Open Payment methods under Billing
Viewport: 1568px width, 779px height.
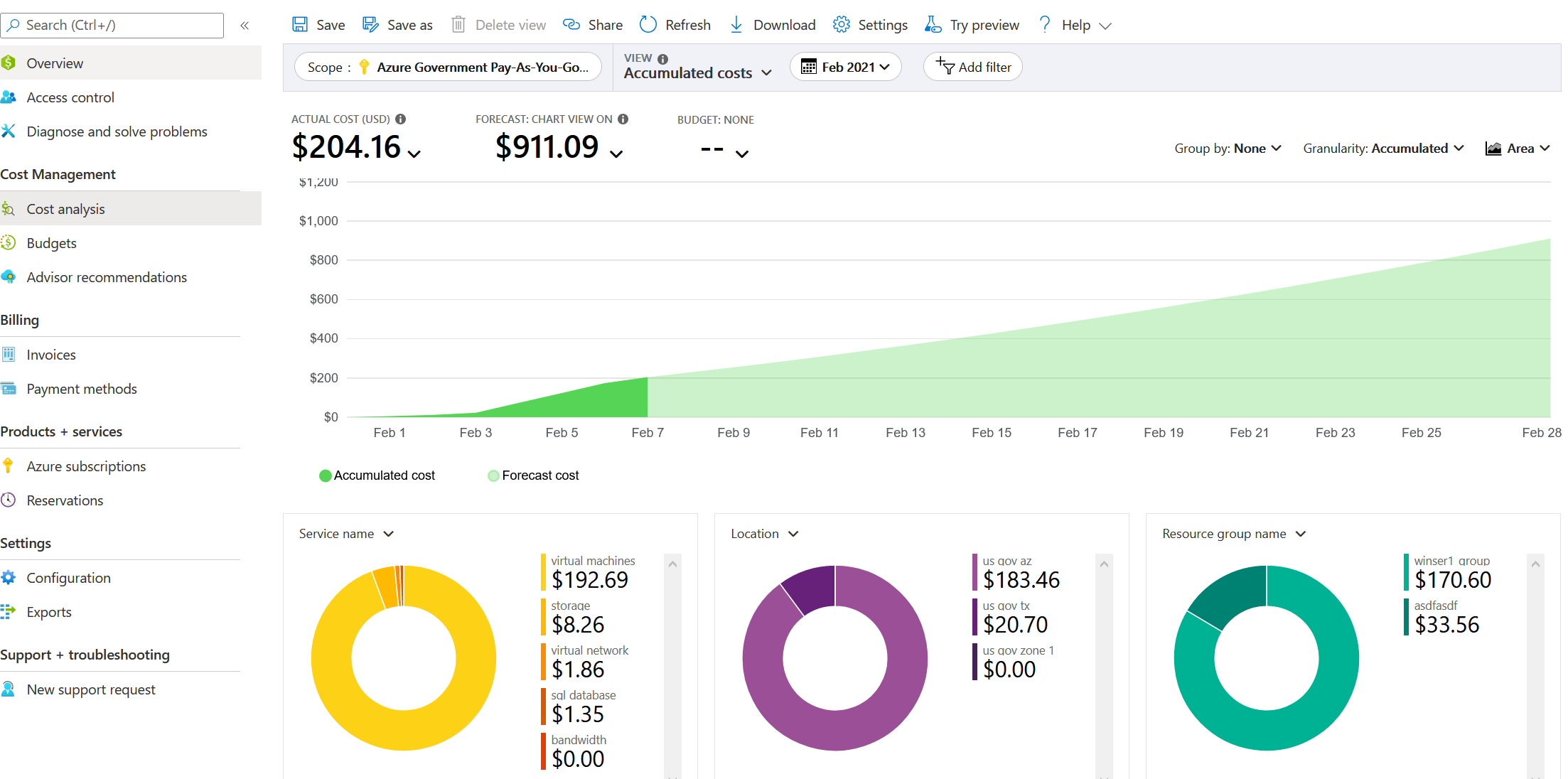pyautogui.click(x=131, y=389)
